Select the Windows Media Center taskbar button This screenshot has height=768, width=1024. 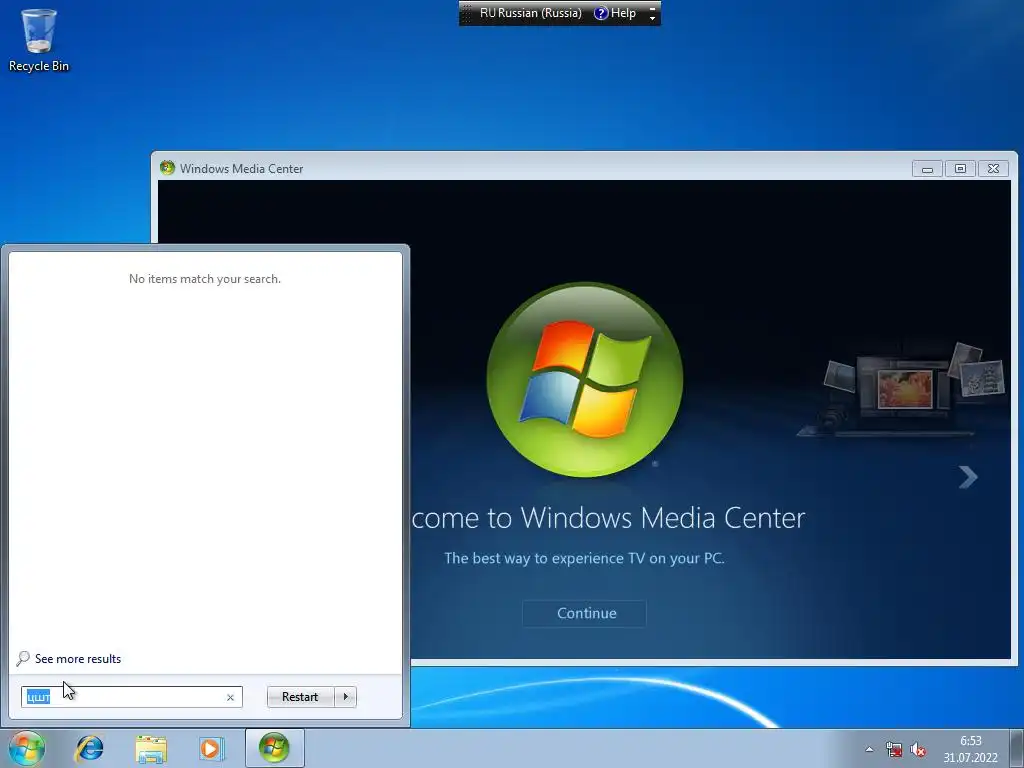point(274,748)
